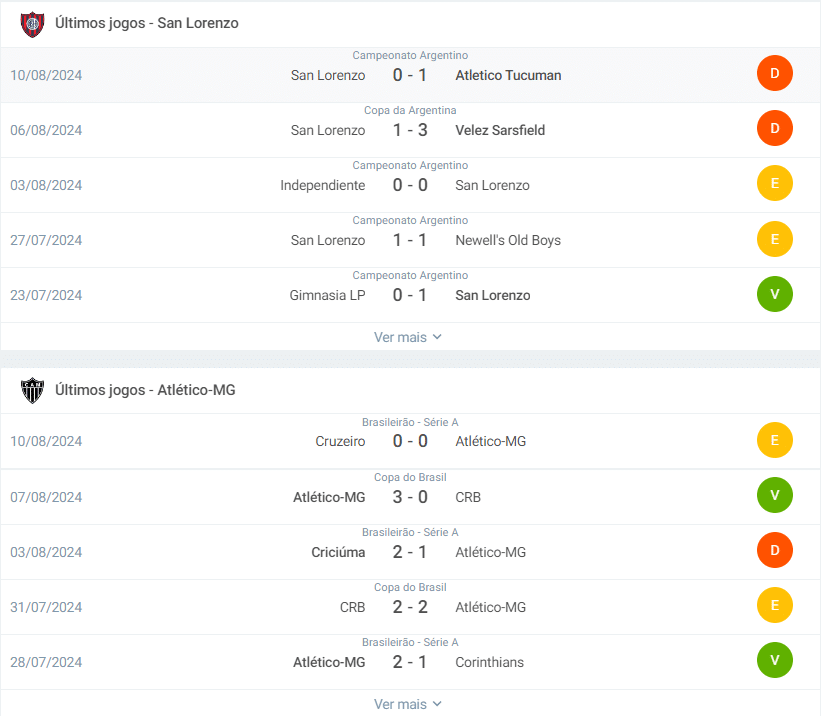Click the Atlético-MG club crest icon
Image resolution: width=821 pixels, height=716 pixels.
(32, 391)
